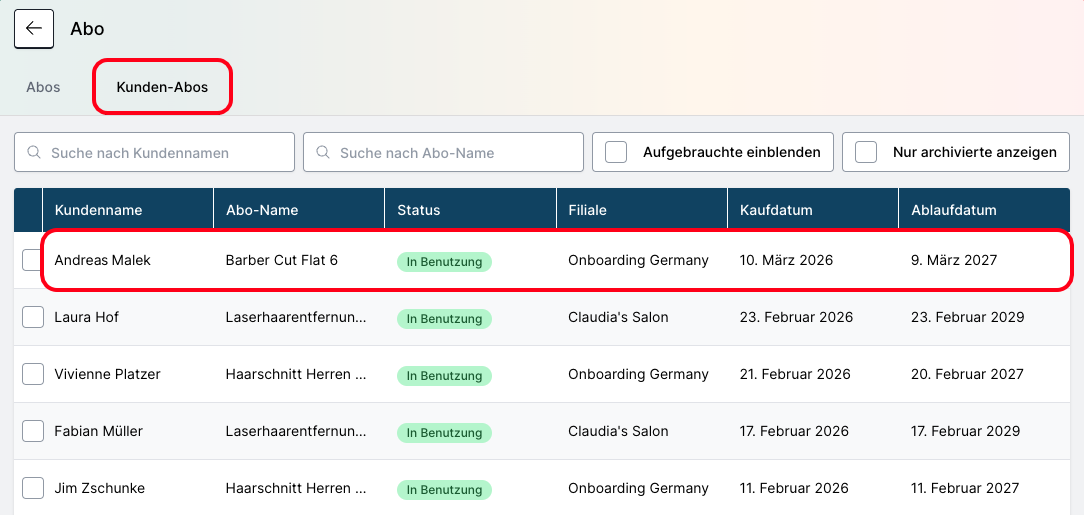Click the Barber Cut Flat 6 entry
This screenshot has width=1084, height=515.
282,260
